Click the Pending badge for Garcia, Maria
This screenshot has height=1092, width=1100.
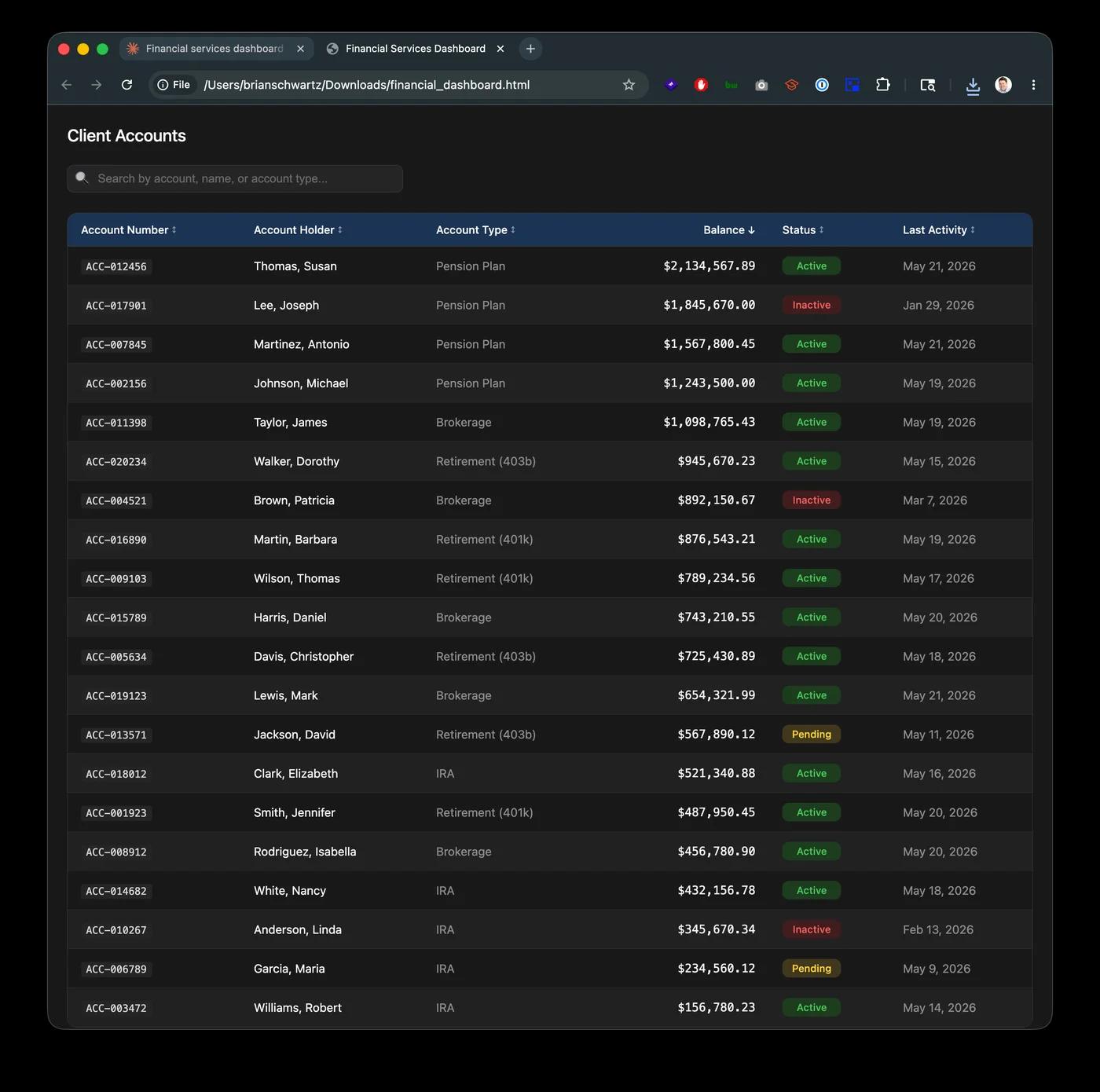(x=812, y=969)
